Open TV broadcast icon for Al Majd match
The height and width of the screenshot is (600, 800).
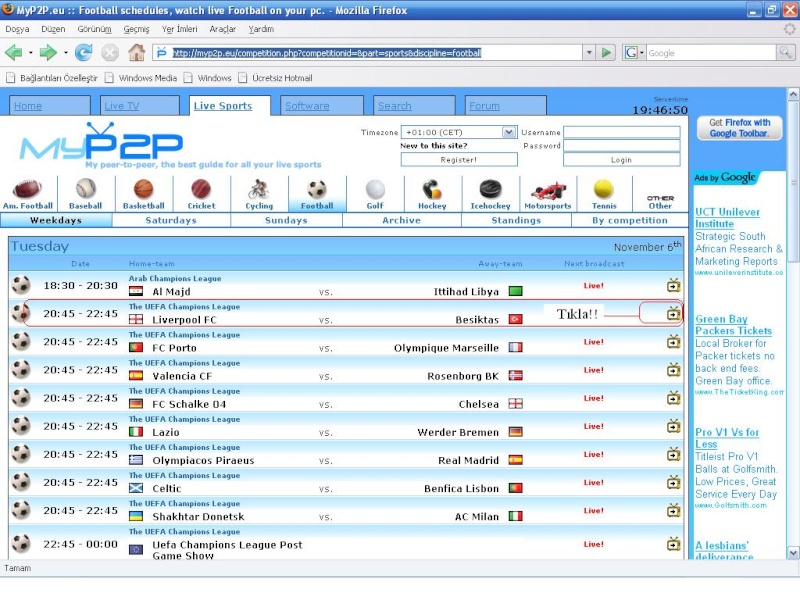[x=673, y=285]
